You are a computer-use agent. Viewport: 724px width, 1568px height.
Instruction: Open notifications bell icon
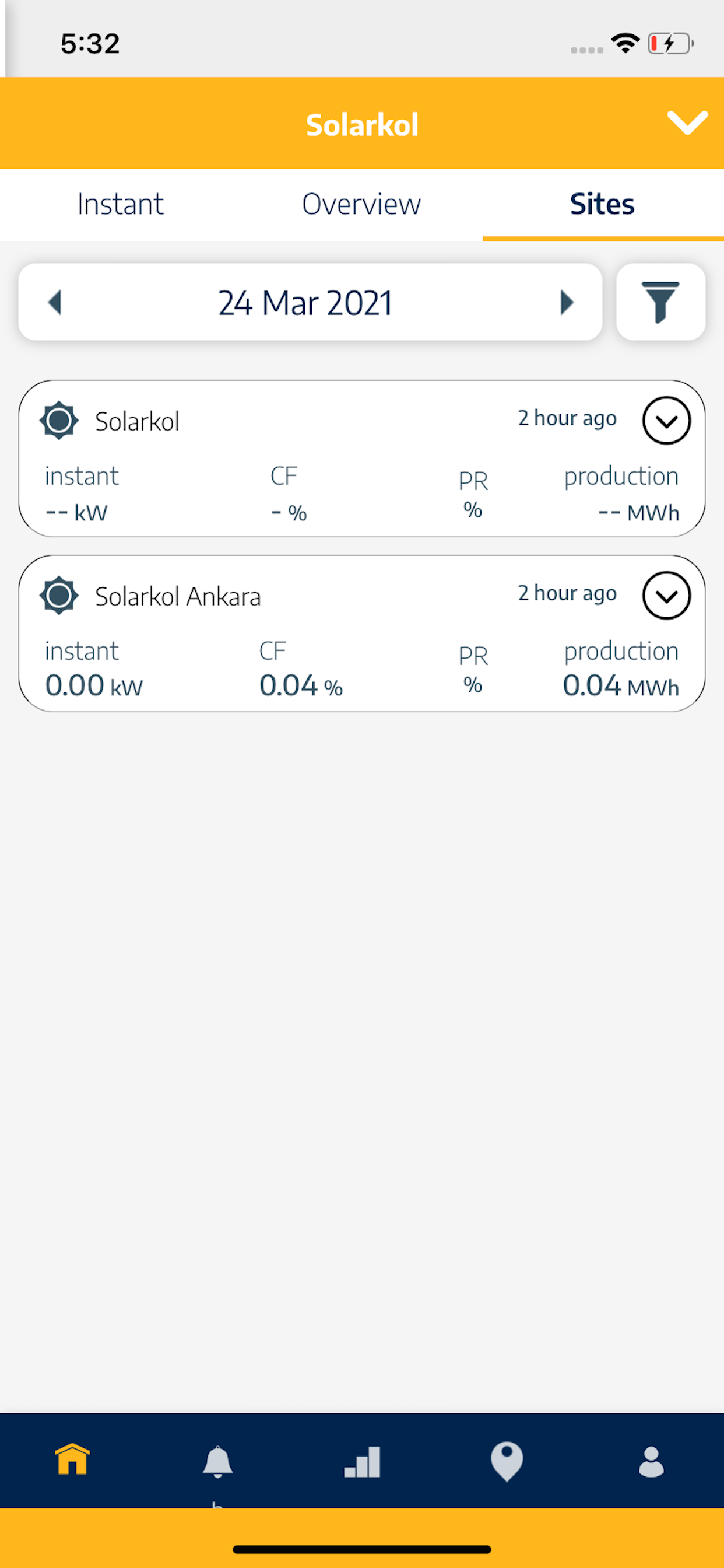(217, 1461)
